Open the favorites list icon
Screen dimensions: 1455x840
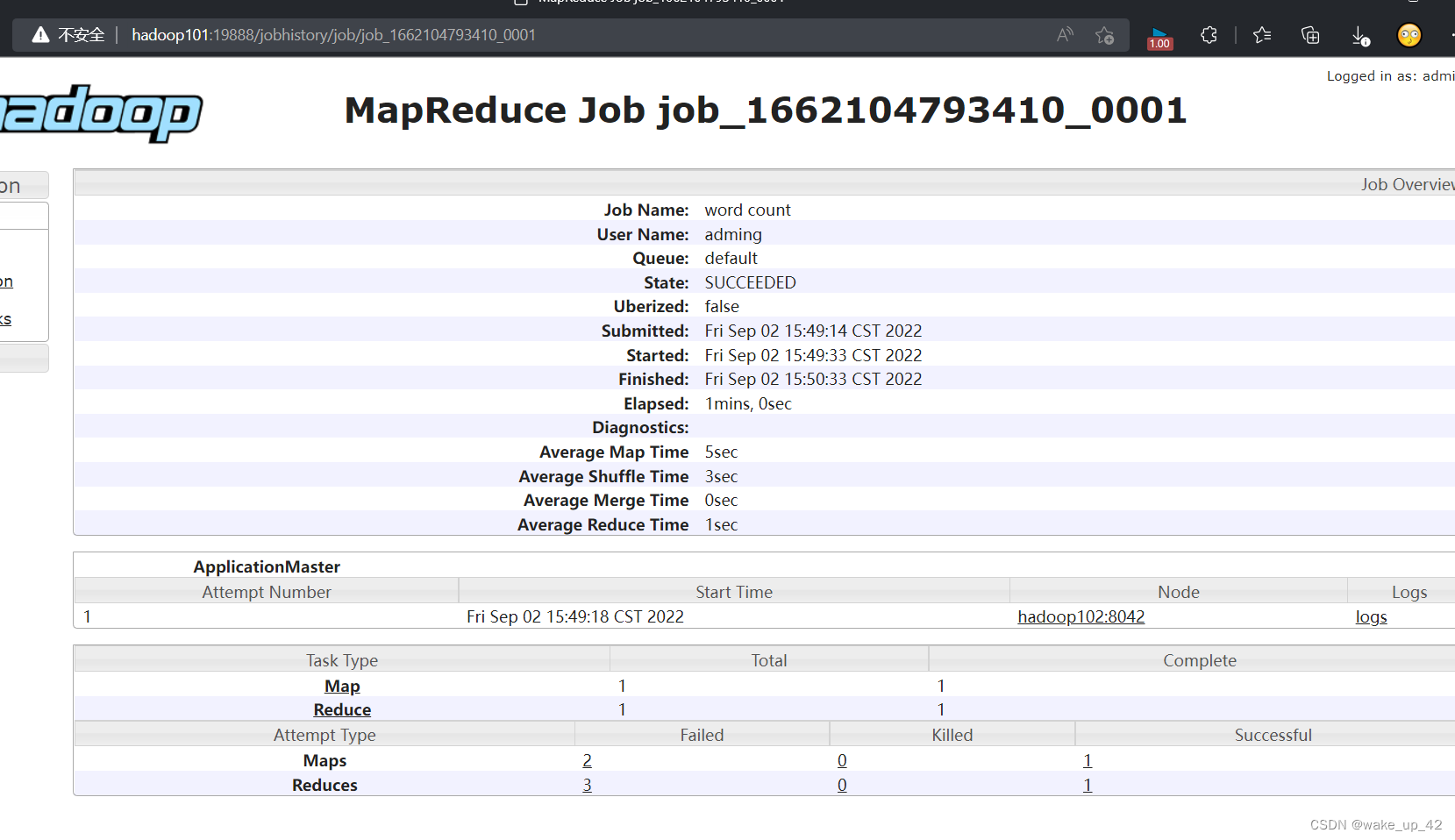tap(1262, 35)
